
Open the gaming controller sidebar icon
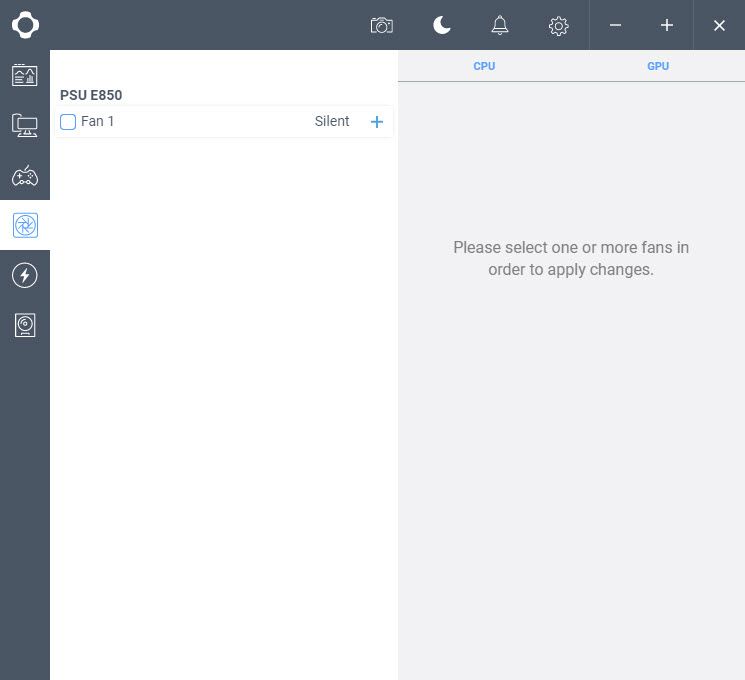point(25,176)
